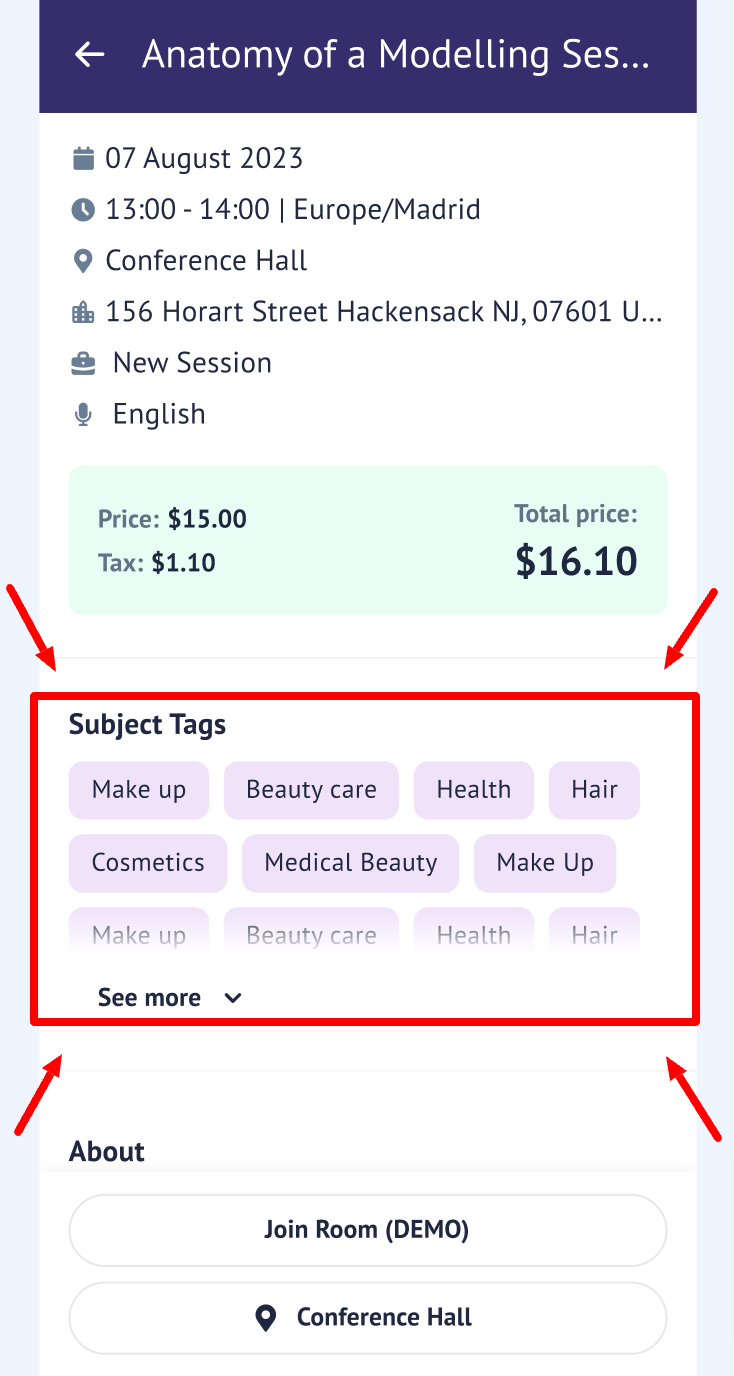734x1376 pixels.
Task: Choose the Hair subject tag
Action: (594, 790)
